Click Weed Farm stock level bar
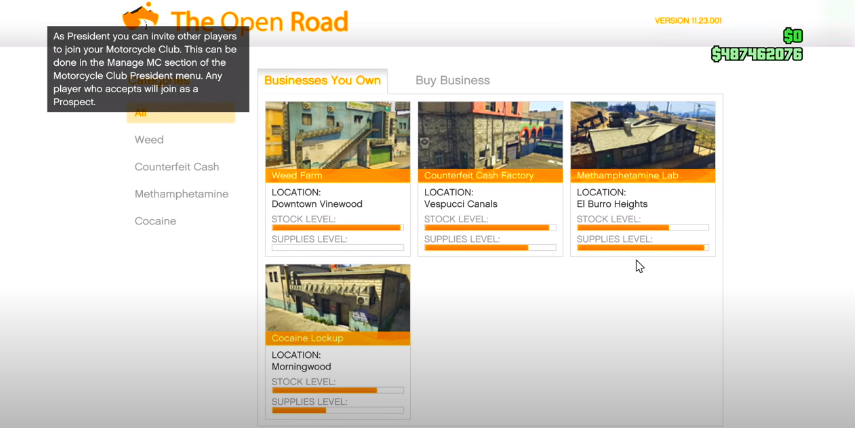Image resolution: width=855 pixels, height=428 pixels. pyautogui.click(x=338, y=227)
